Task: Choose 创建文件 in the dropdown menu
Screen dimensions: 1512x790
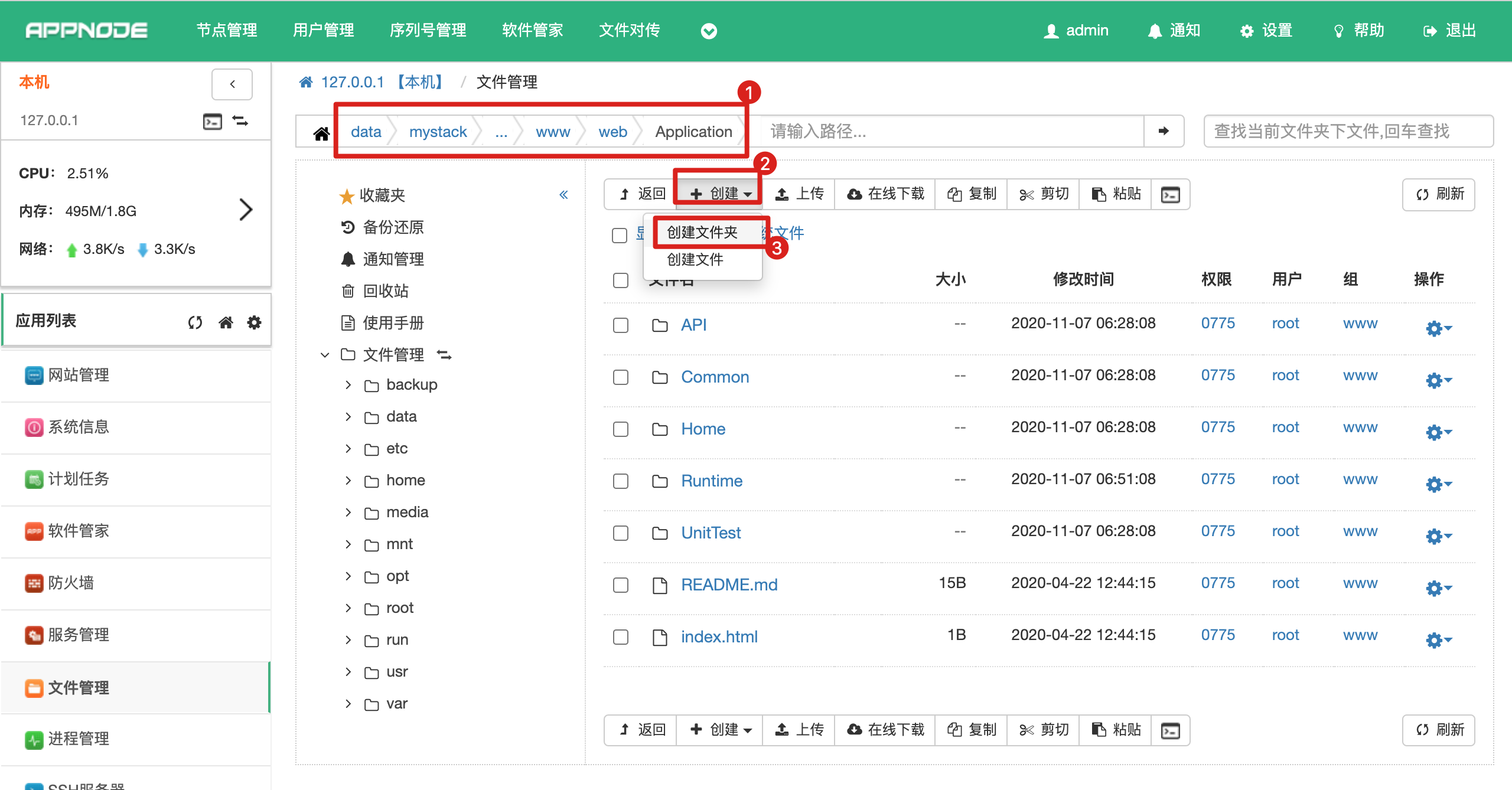Action: pyautogui.click(x=695, y=260)
